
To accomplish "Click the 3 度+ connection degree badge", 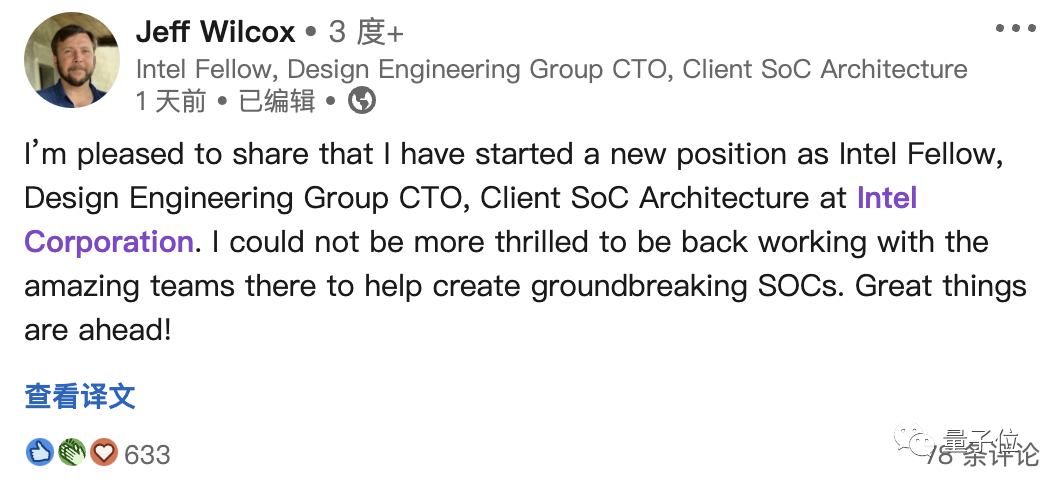I will pyautogui.click(x=366, y=32).
